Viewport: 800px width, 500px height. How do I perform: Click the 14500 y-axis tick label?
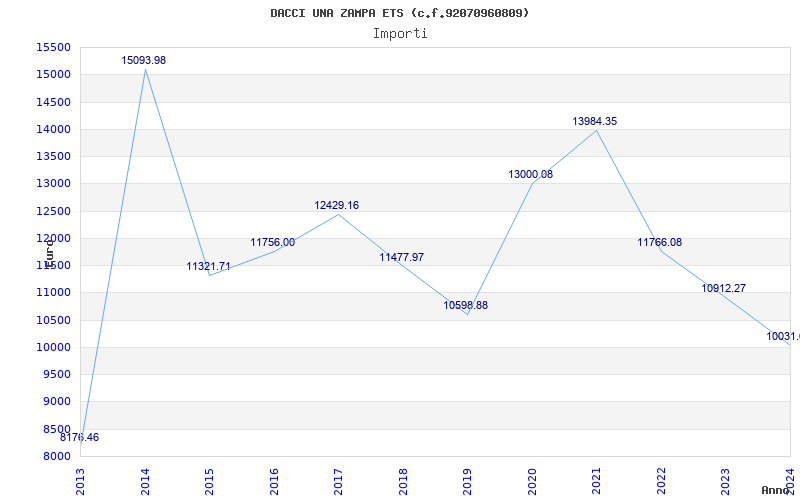coord(53,102)
